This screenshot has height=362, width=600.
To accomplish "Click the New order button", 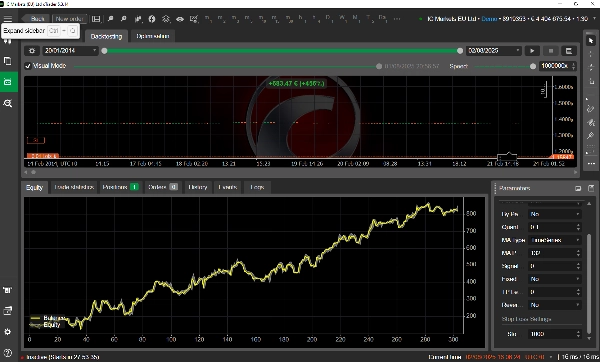I will [x=70, y=19].
